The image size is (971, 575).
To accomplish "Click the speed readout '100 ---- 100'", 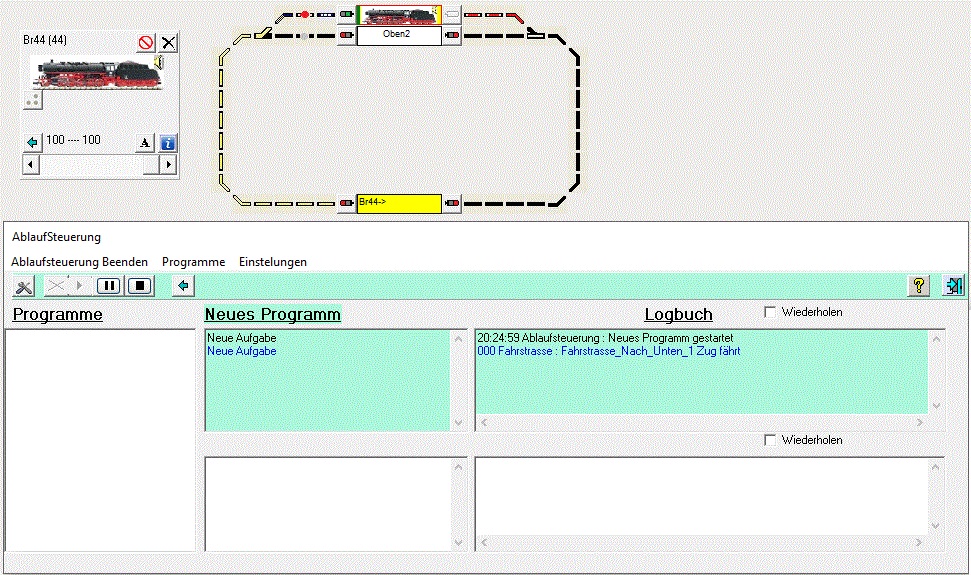I will point(73,140).
